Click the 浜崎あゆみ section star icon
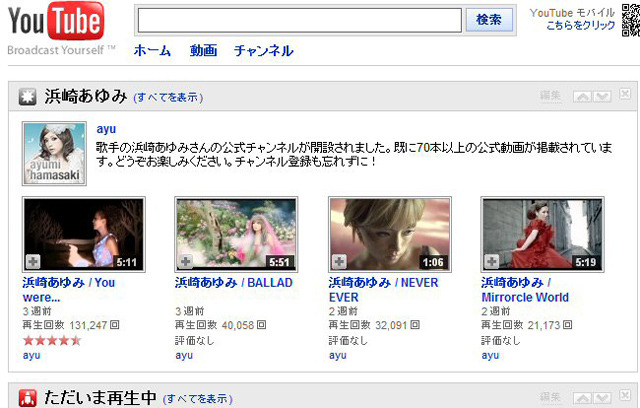 click(x=27, y=97)
